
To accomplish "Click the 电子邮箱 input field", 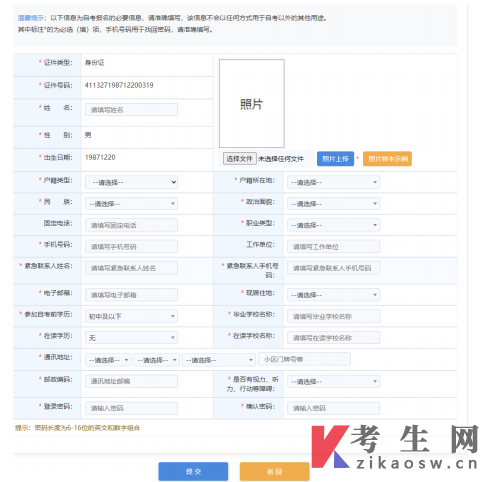I will (x=131, y=295).
